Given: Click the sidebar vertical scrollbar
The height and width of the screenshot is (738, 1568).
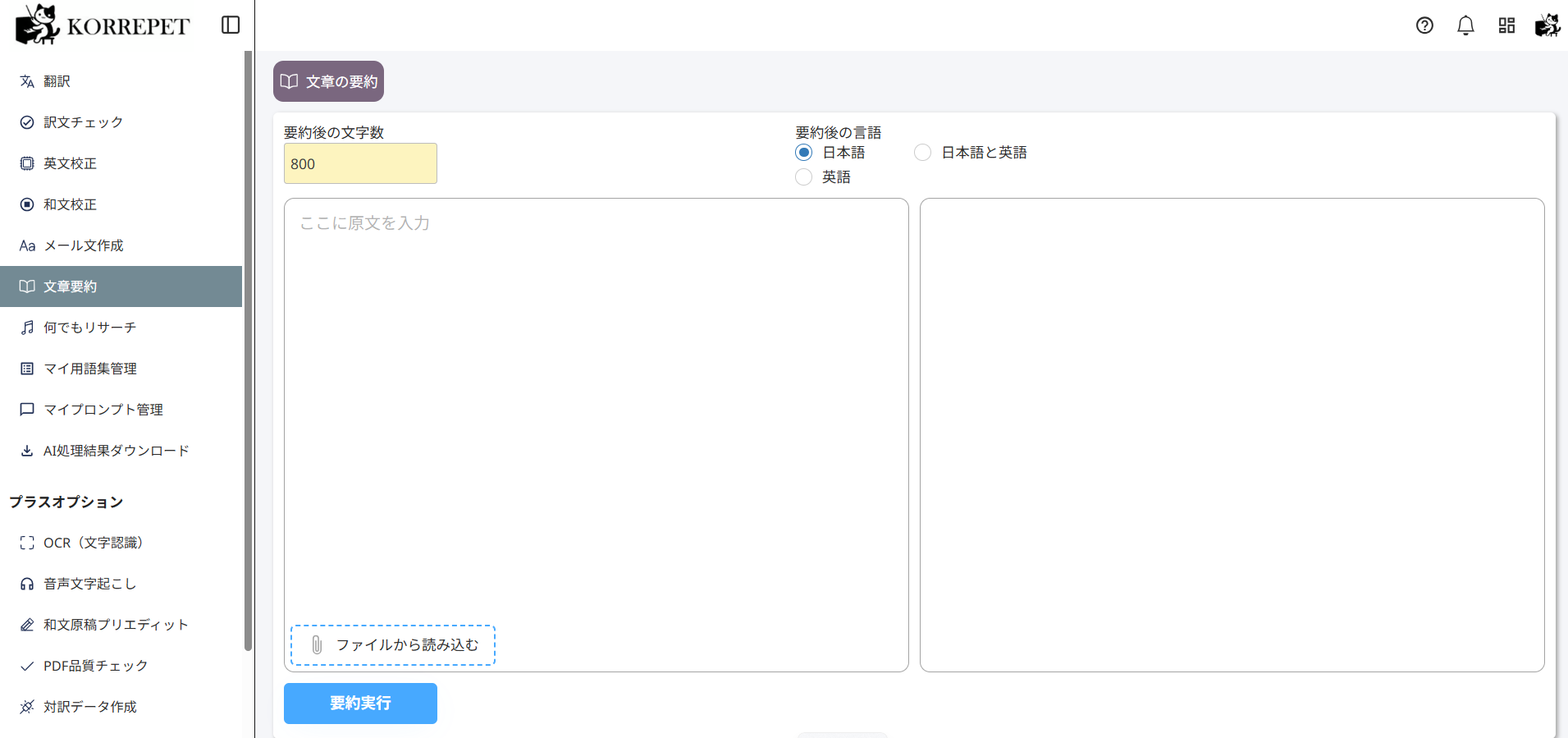Looking at the screenshot, I should coord(248,351).
